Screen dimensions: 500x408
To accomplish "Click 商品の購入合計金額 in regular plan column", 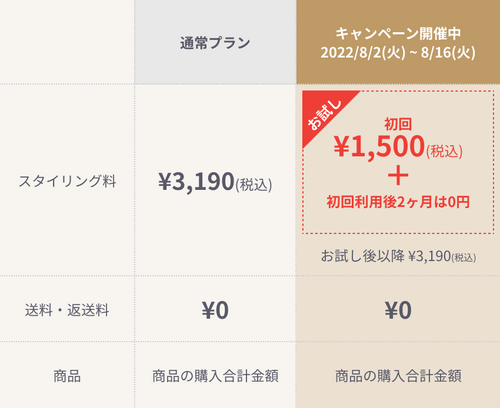I will 215,376.
